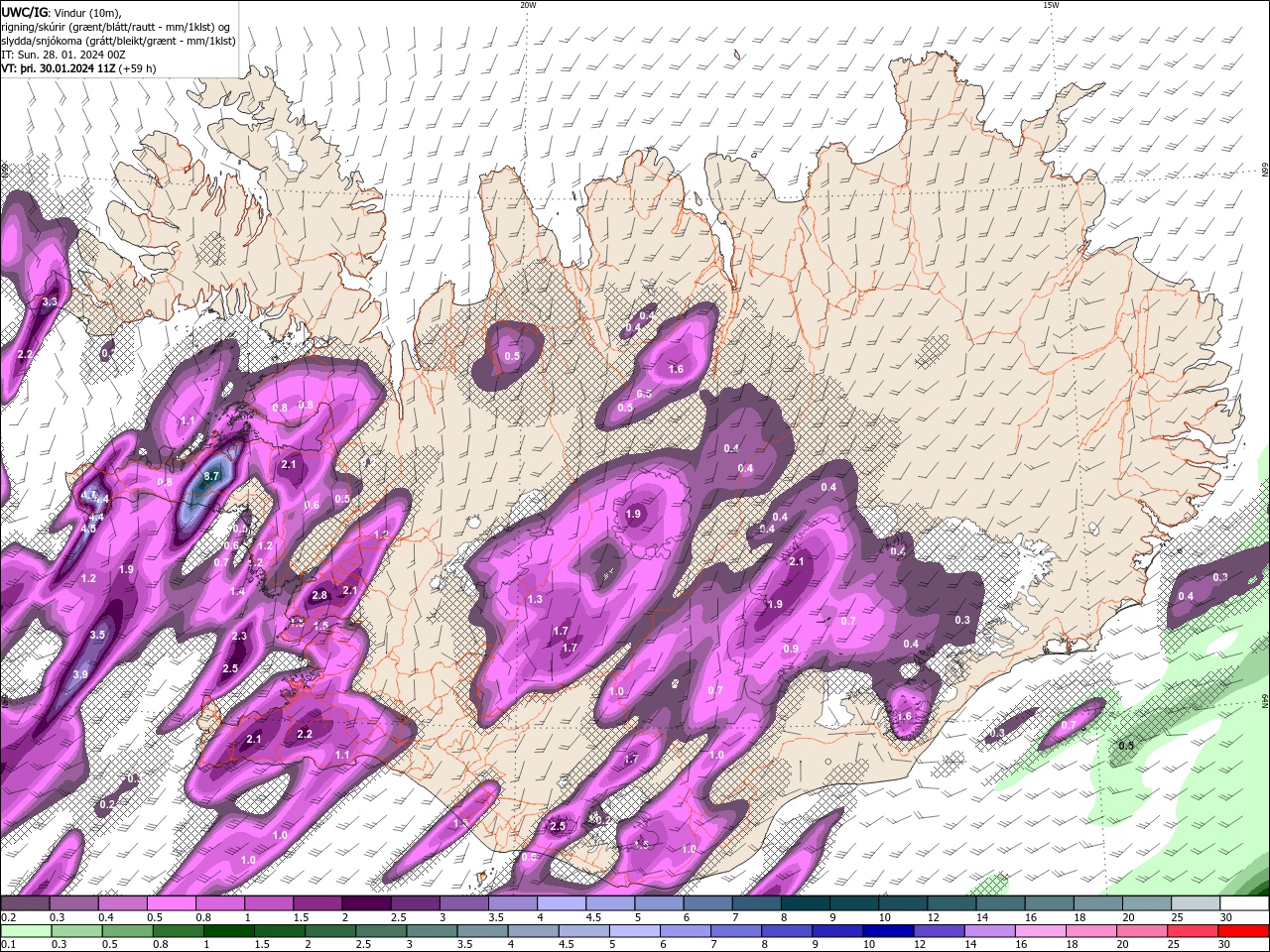Select the snow legend swatch labeled 1.5
Image resolution: width=1270 pixels, height=952 pixels.
[317, 903]
